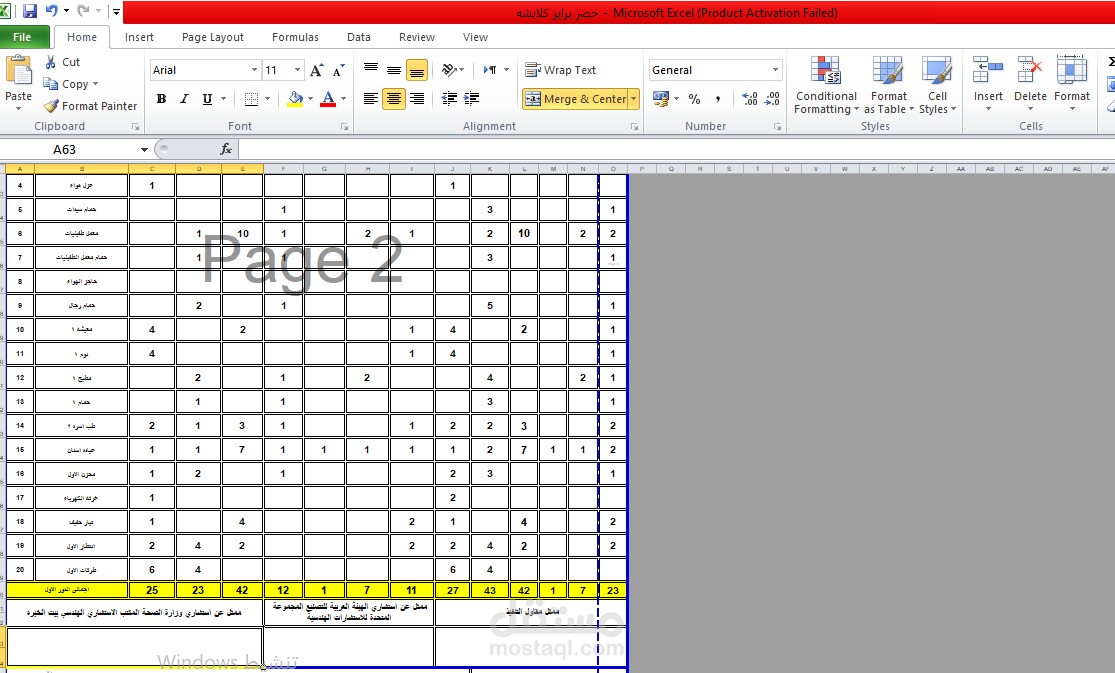Screen dimensions: 1115x673
Task: Decrease decimal places
Action: 773,99
